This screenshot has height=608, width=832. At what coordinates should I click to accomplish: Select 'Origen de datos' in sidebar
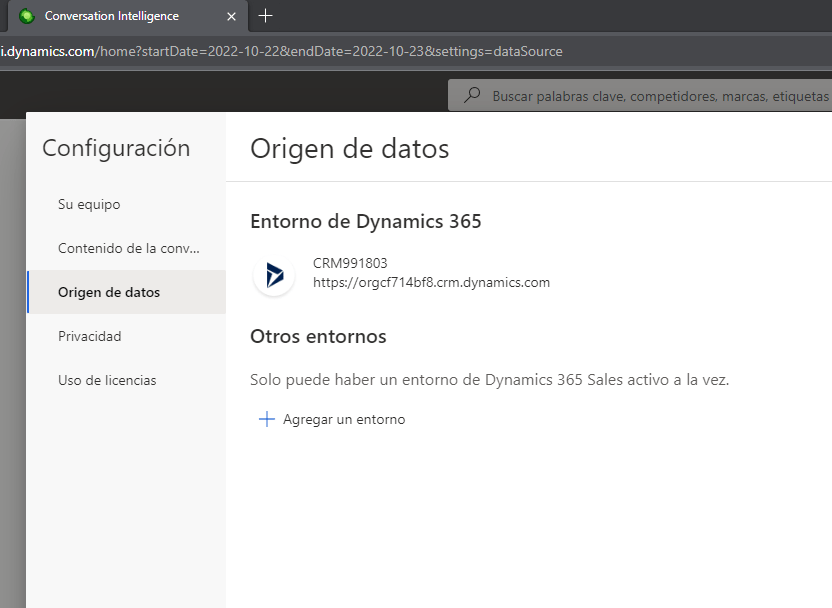pos(109,292)
